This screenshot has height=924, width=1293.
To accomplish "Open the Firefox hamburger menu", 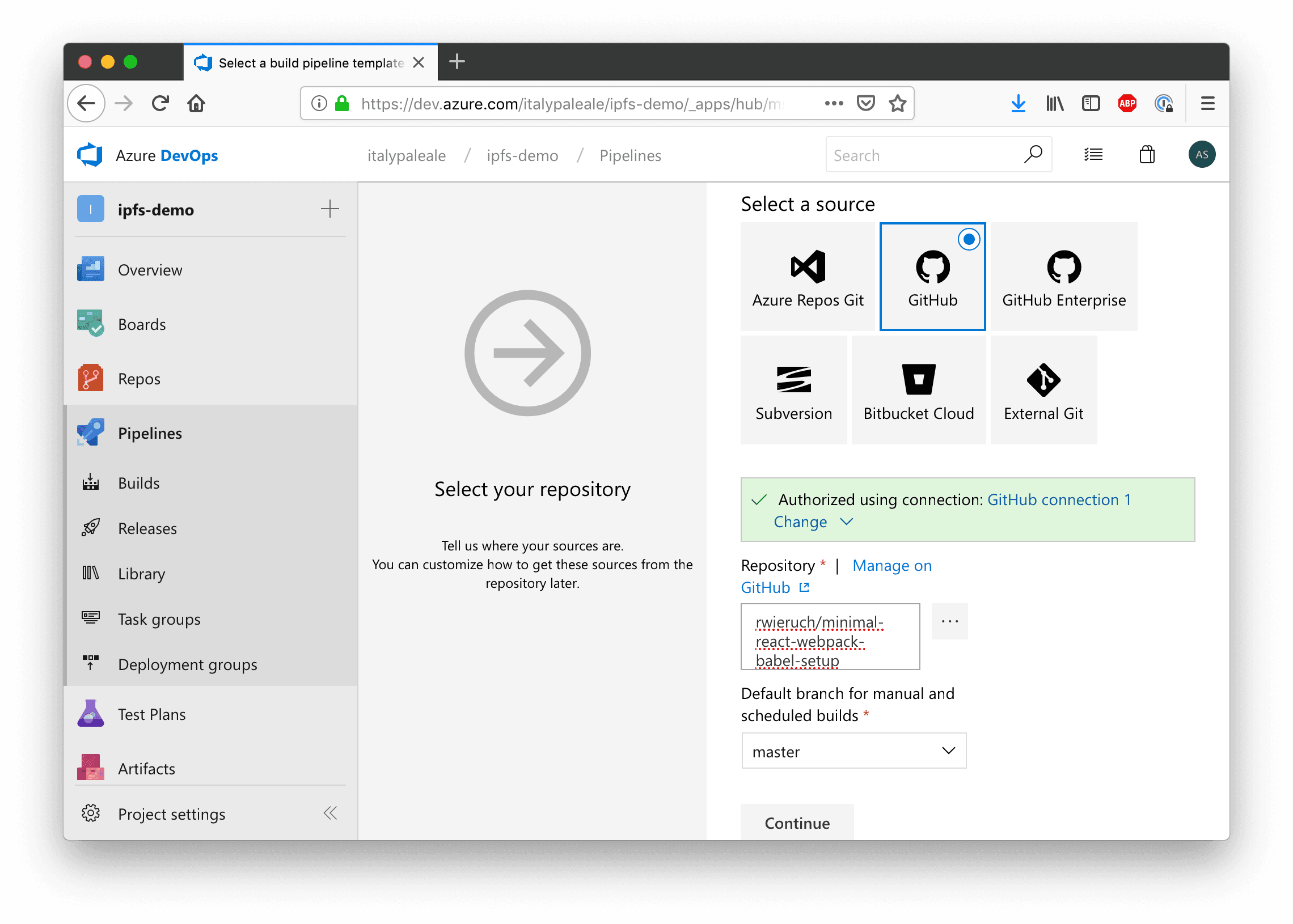I will pos(1207,104).
